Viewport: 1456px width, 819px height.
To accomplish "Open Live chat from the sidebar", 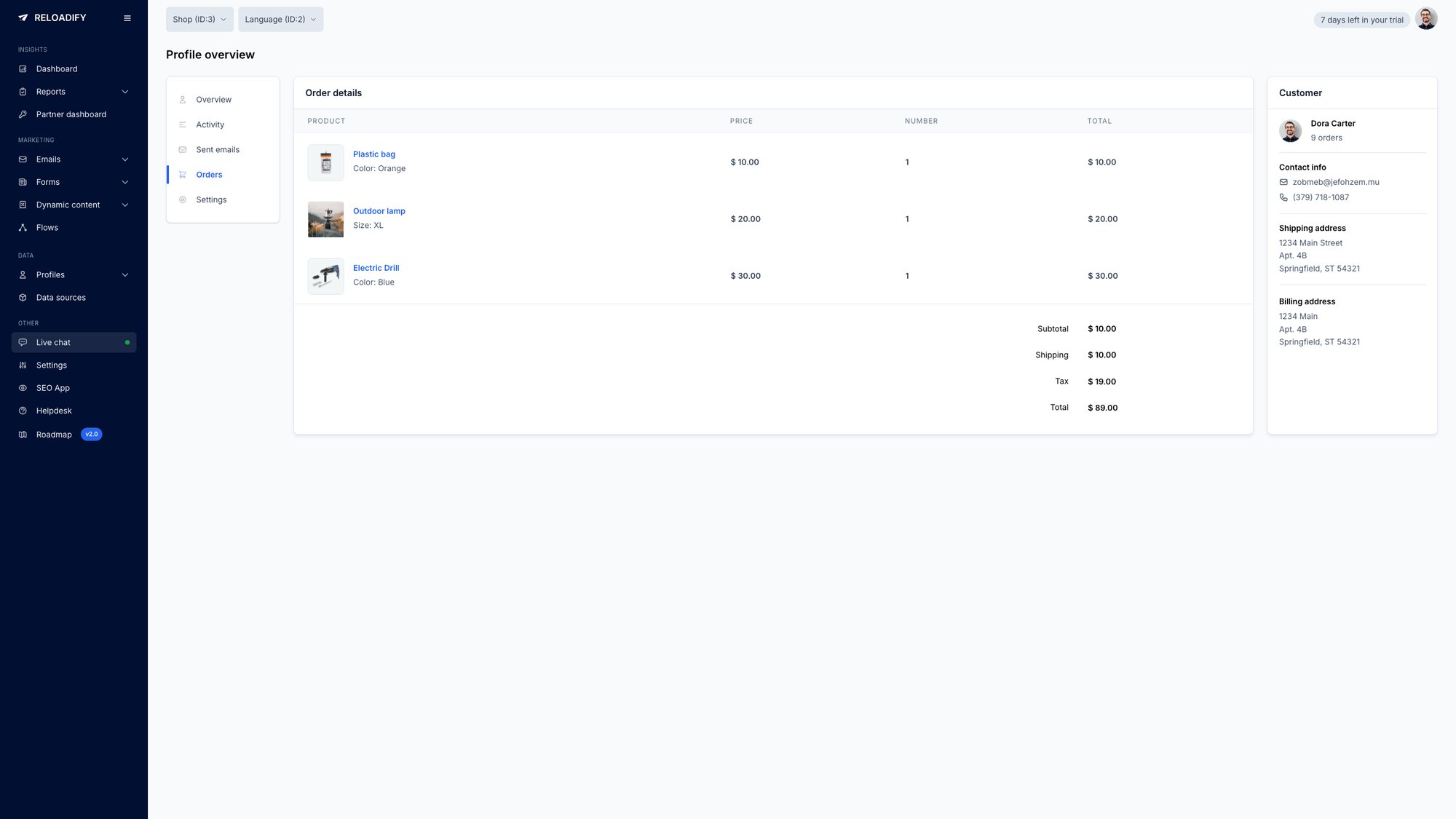I will [x=53, y=342].
